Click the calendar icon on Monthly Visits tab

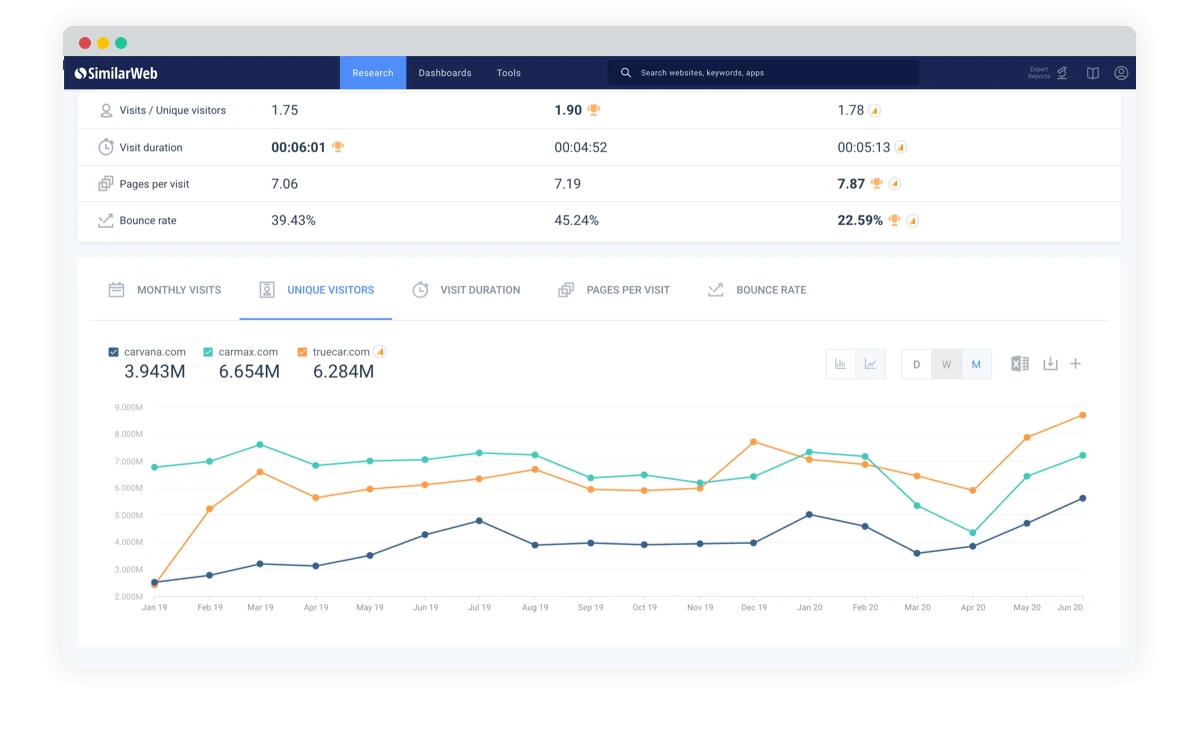pos(116,290)
